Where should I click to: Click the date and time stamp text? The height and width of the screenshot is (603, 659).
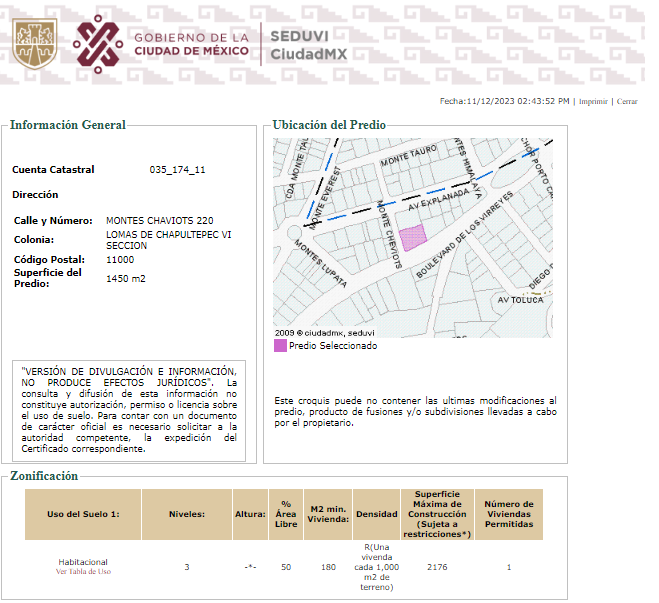coord(504,101)
